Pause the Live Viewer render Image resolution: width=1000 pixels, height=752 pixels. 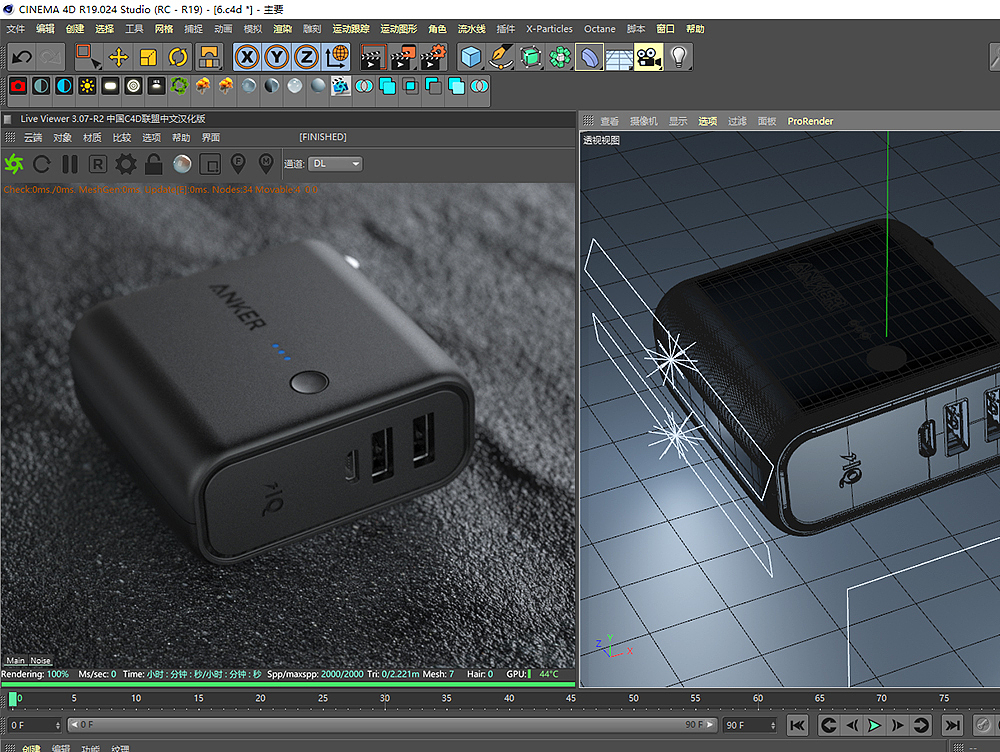70,164
